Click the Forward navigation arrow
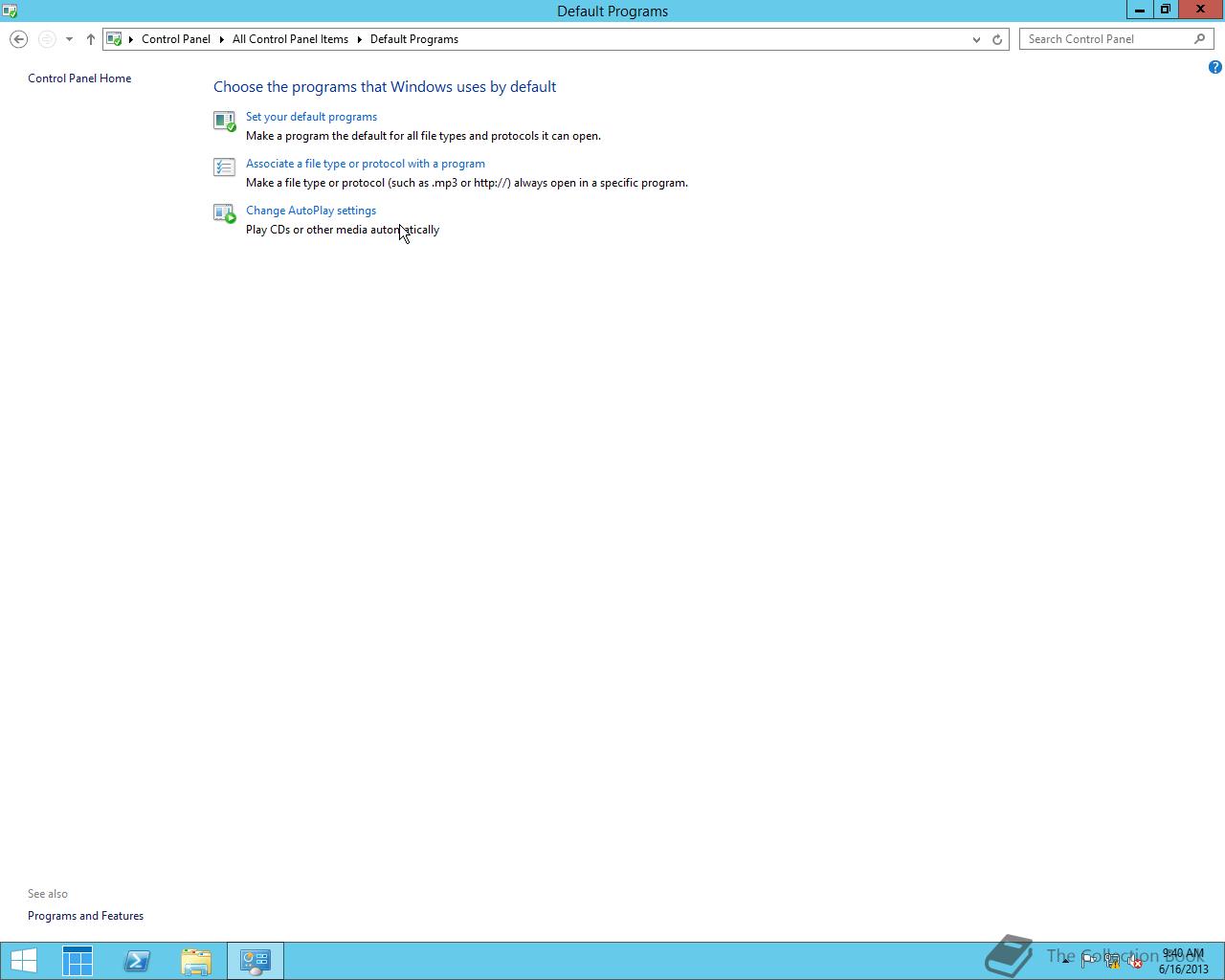The image size is (1225, 980). click(47, 39)
